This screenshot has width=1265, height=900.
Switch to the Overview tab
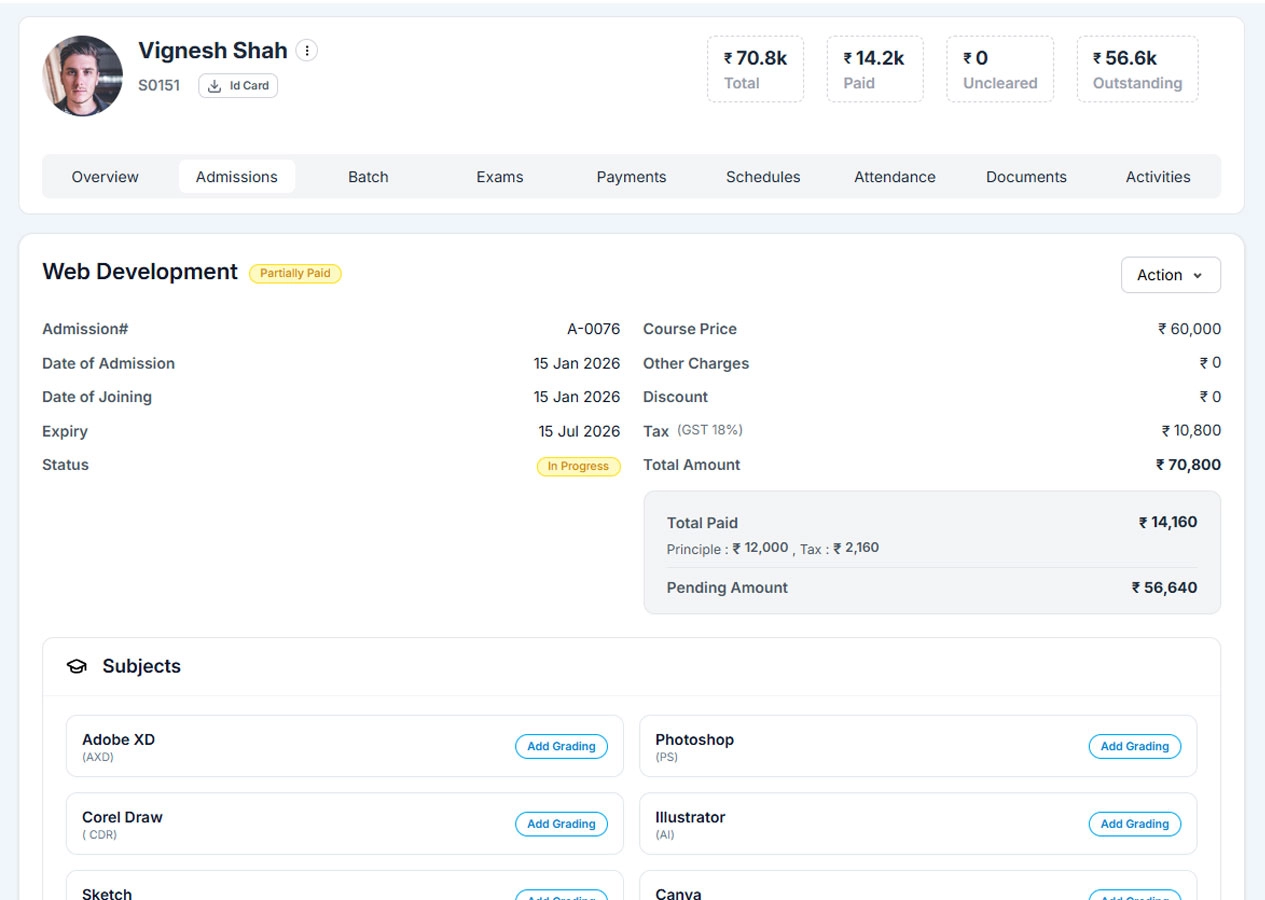tap(105, 177)
